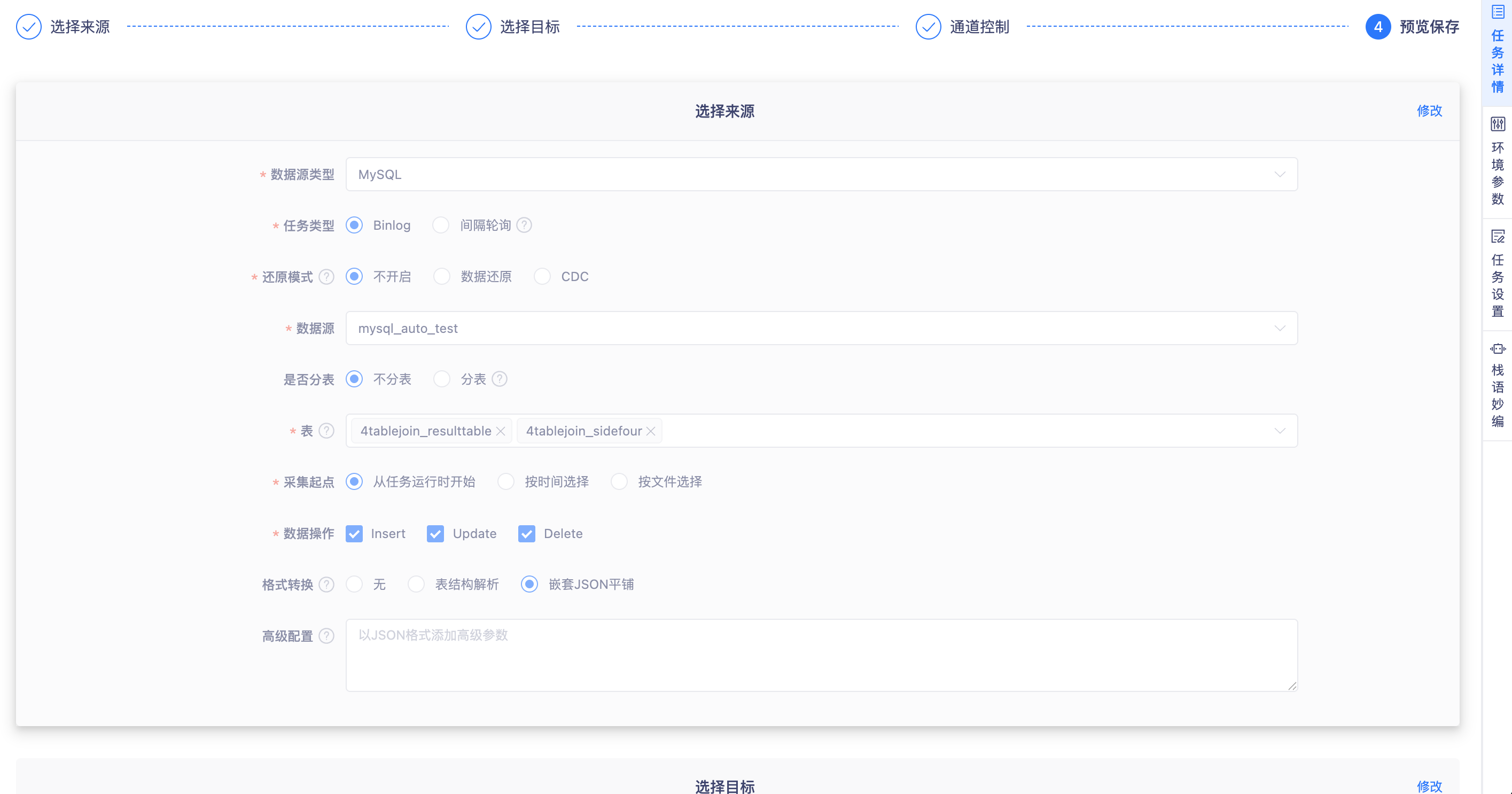Image resolution: width=1512 pixels, height=794 pixels.
Task: Select the 不分表 option
Action: tap(354, 380)
